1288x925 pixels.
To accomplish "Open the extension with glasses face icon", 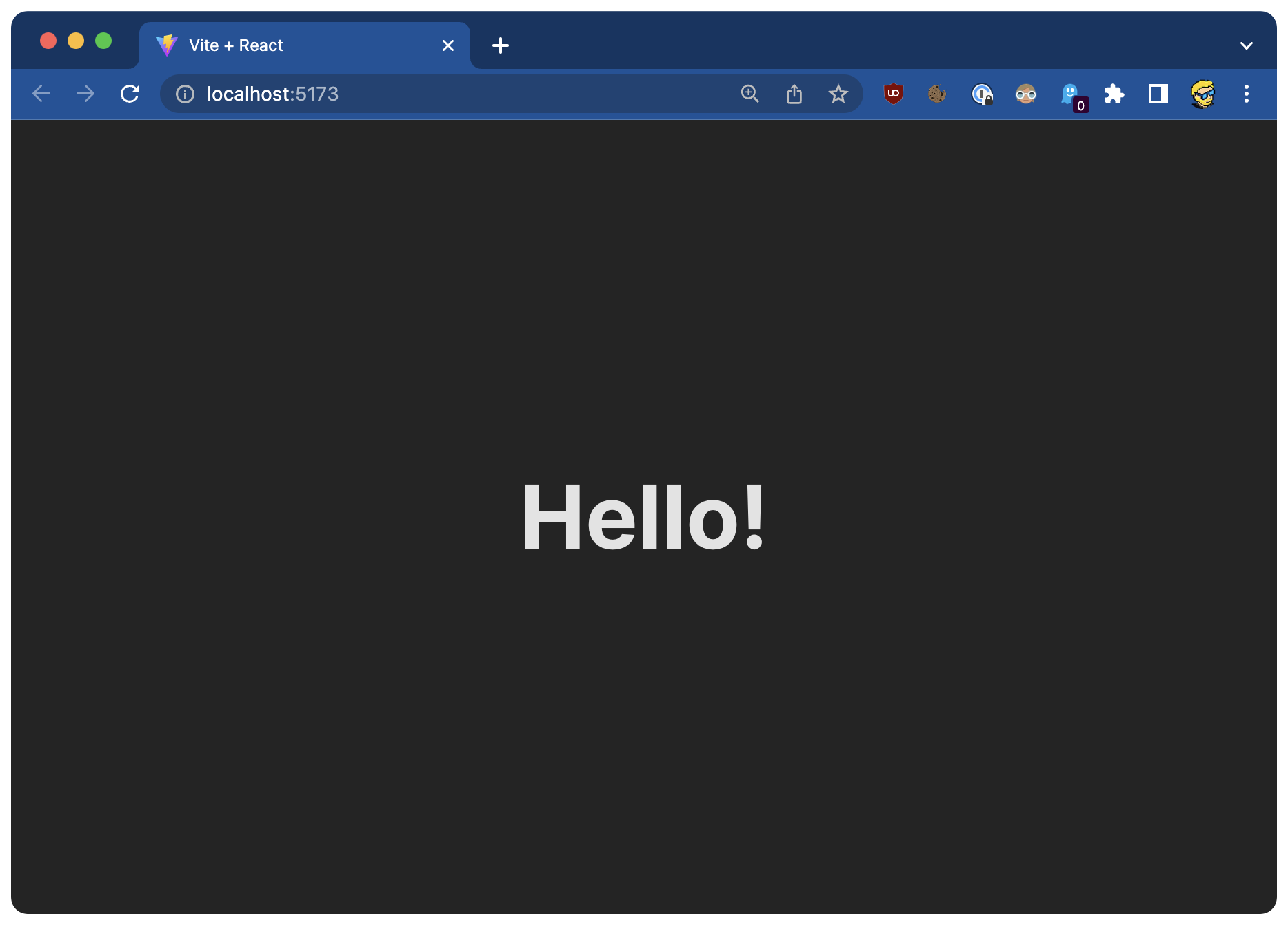I will click(x=1025, y=94).
